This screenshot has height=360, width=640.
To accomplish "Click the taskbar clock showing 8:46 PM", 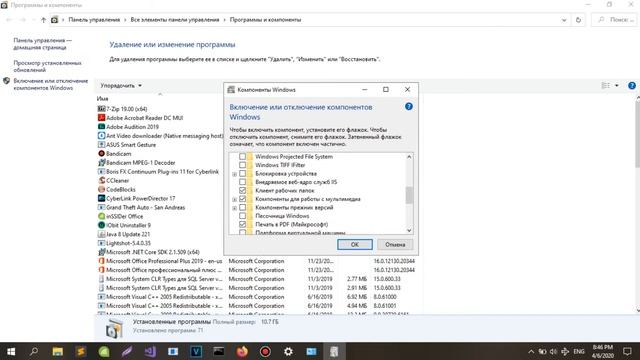I will 603,351.
